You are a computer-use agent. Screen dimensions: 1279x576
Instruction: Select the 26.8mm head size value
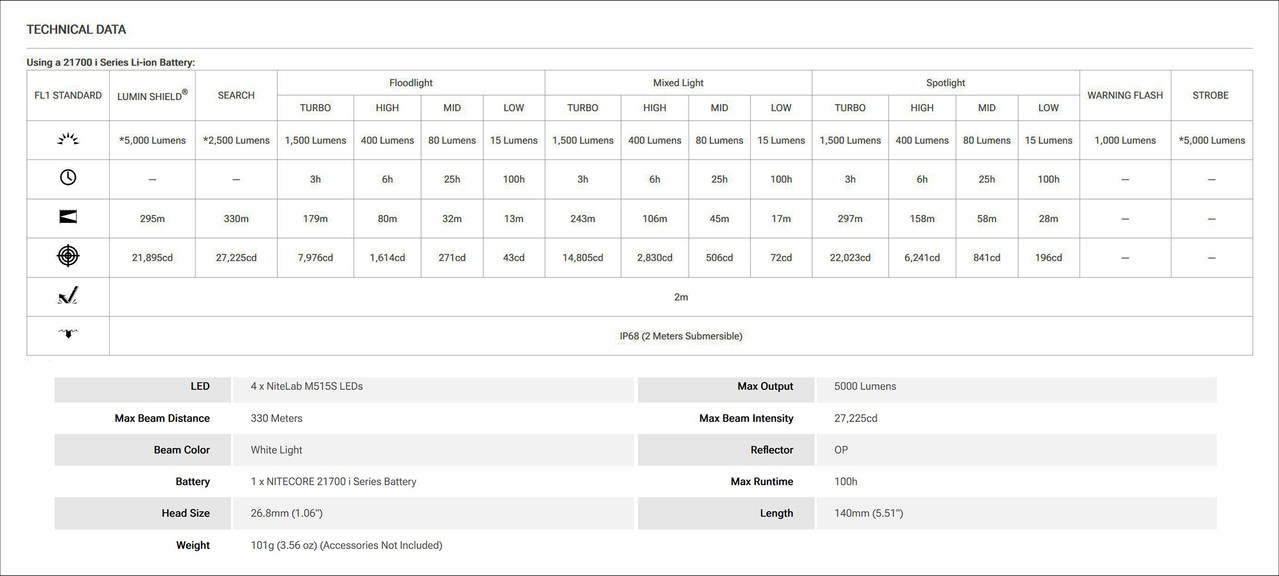pos(286,513)
